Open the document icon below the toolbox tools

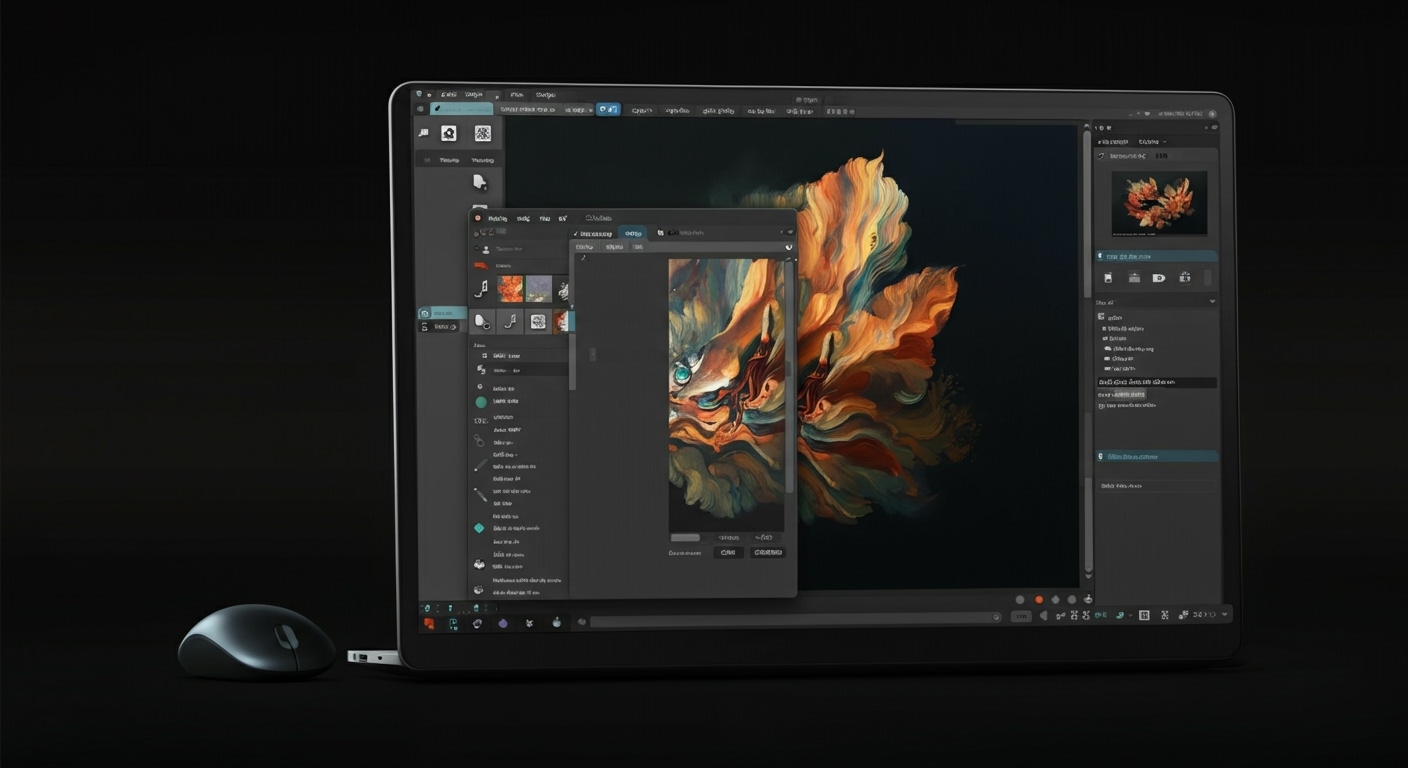pyautogui.click(x=482, y=181)
